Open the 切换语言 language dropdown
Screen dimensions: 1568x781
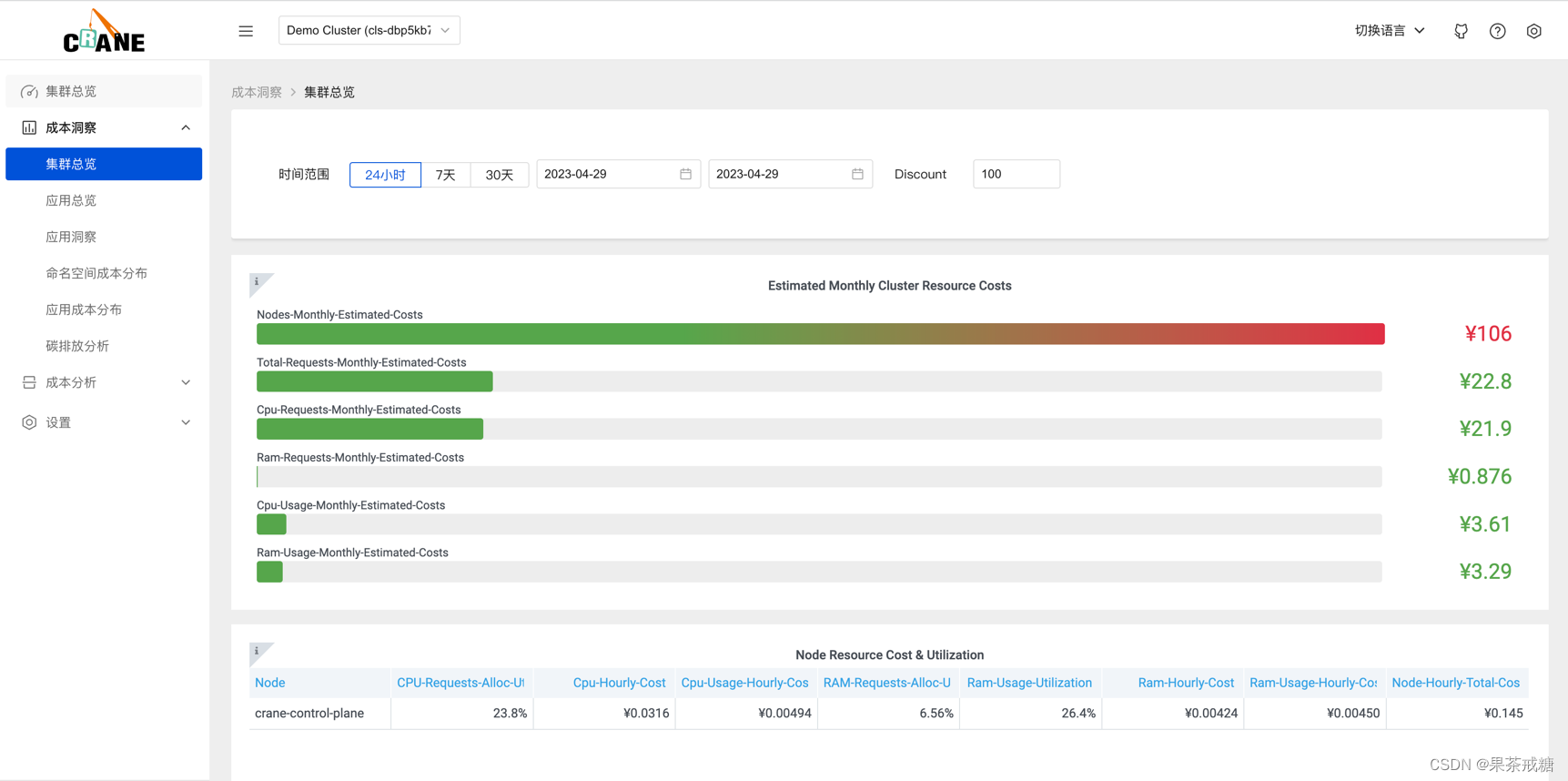[x=1390, y=30]
